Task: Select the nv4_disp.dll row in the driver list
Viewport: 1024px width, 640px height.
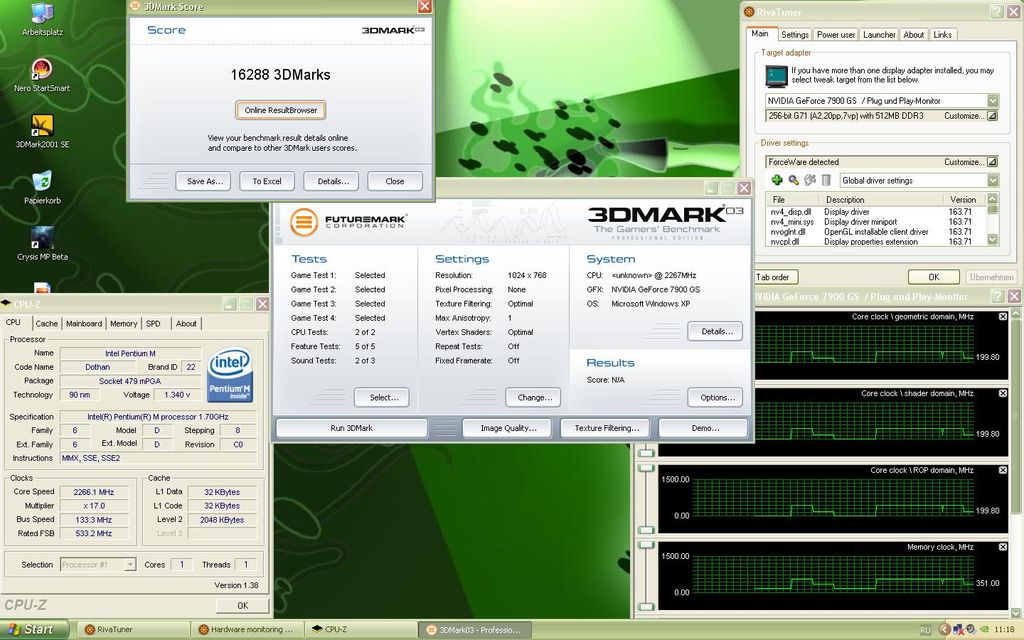Action: click(x=876, y=212)
